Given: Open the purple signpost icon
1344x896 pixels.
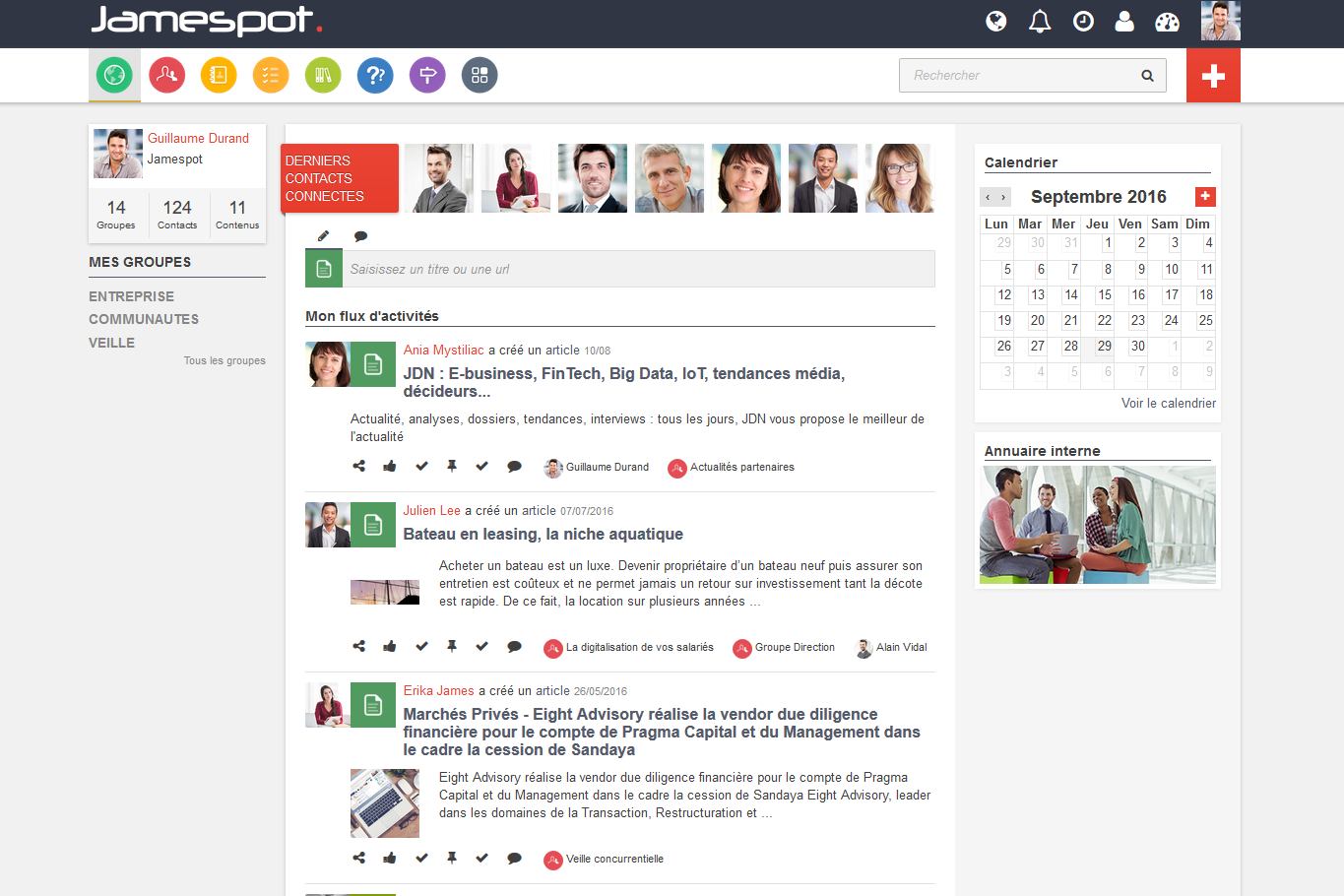Looking at the screenshot, I should [427, 75].
